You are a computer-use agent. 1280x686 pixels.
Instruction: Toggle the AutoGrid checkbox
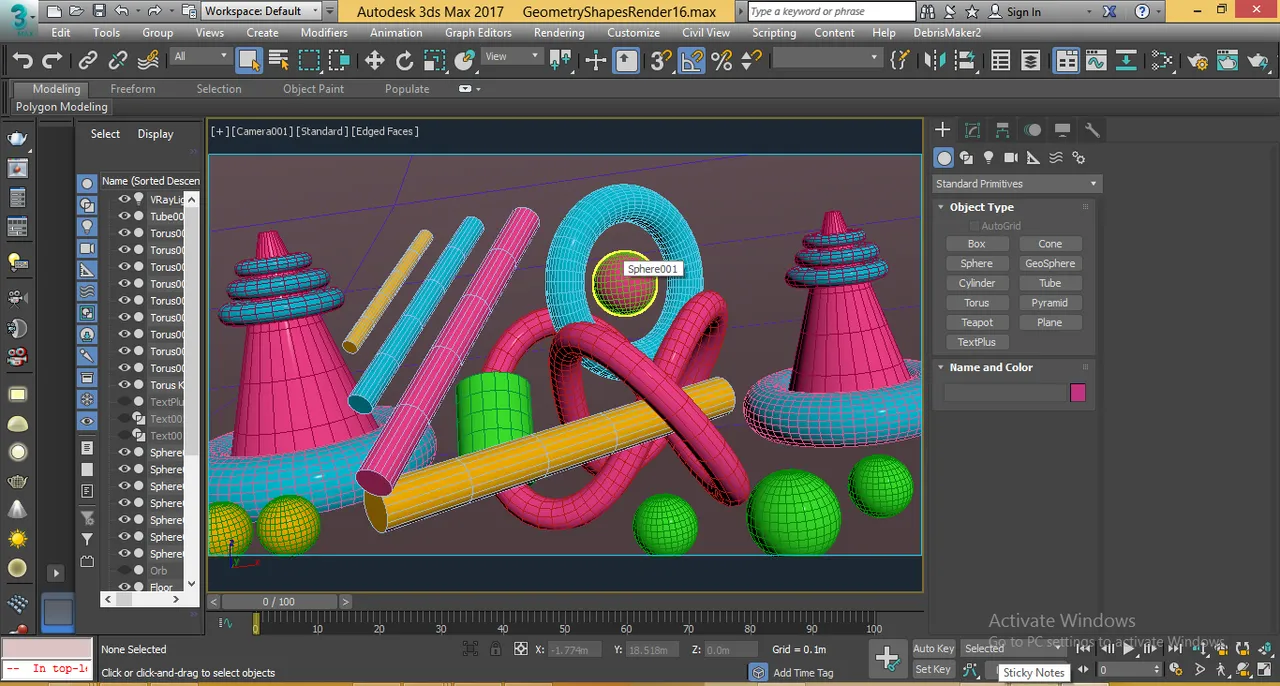click(974, 226)
